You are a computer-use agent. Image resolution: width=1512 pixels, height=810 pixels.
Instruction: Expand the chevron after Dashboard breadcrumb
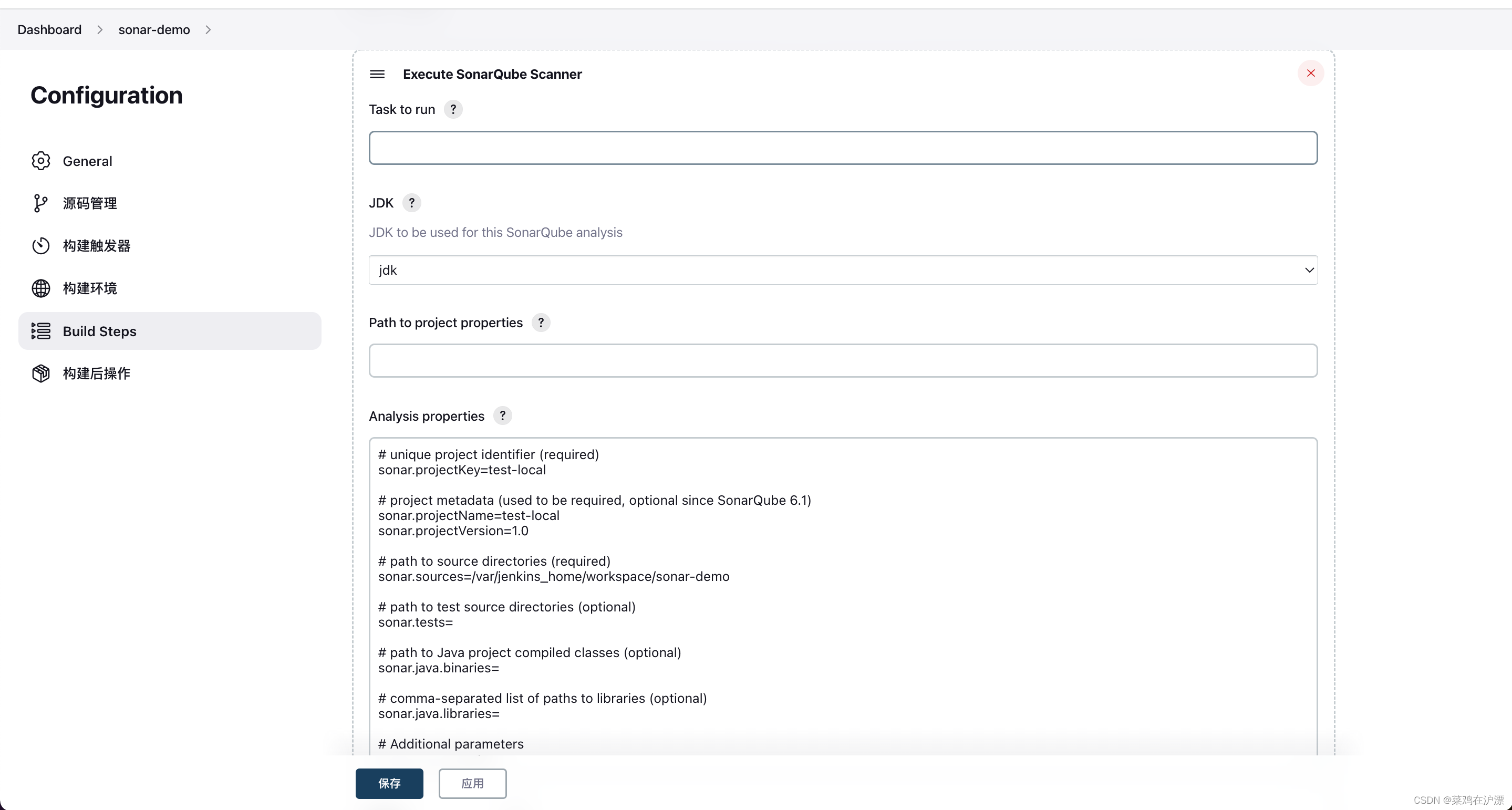tap(100, 29)
